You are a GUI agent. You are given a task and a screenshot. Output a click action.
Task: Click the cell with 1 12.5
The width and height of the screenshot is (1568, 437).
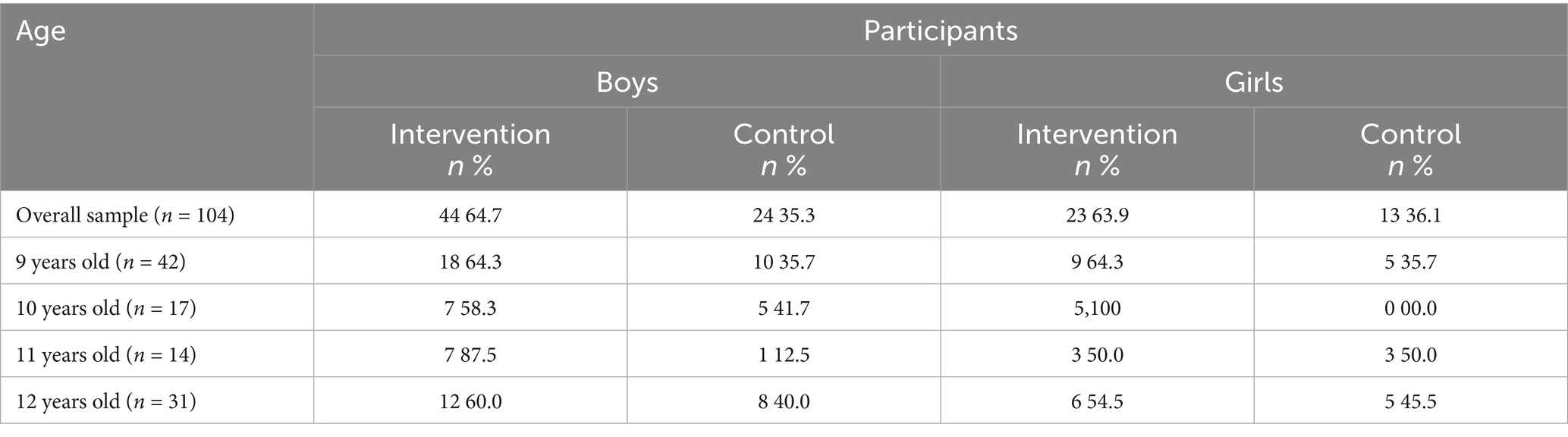pos(784,354)
